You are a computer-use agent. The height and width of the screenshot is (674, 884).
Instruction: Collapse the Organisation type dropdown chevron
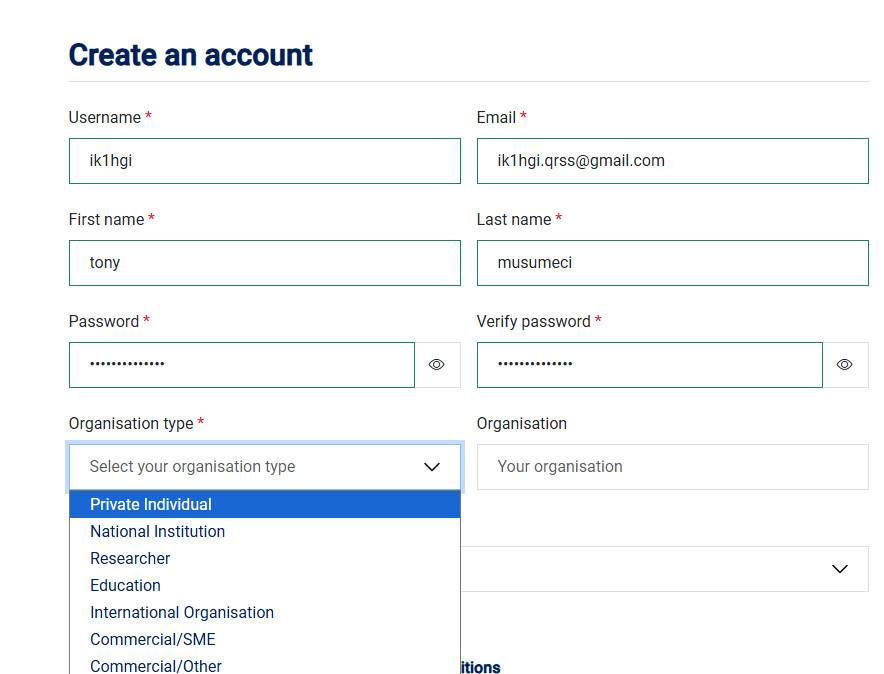point(432,467)
